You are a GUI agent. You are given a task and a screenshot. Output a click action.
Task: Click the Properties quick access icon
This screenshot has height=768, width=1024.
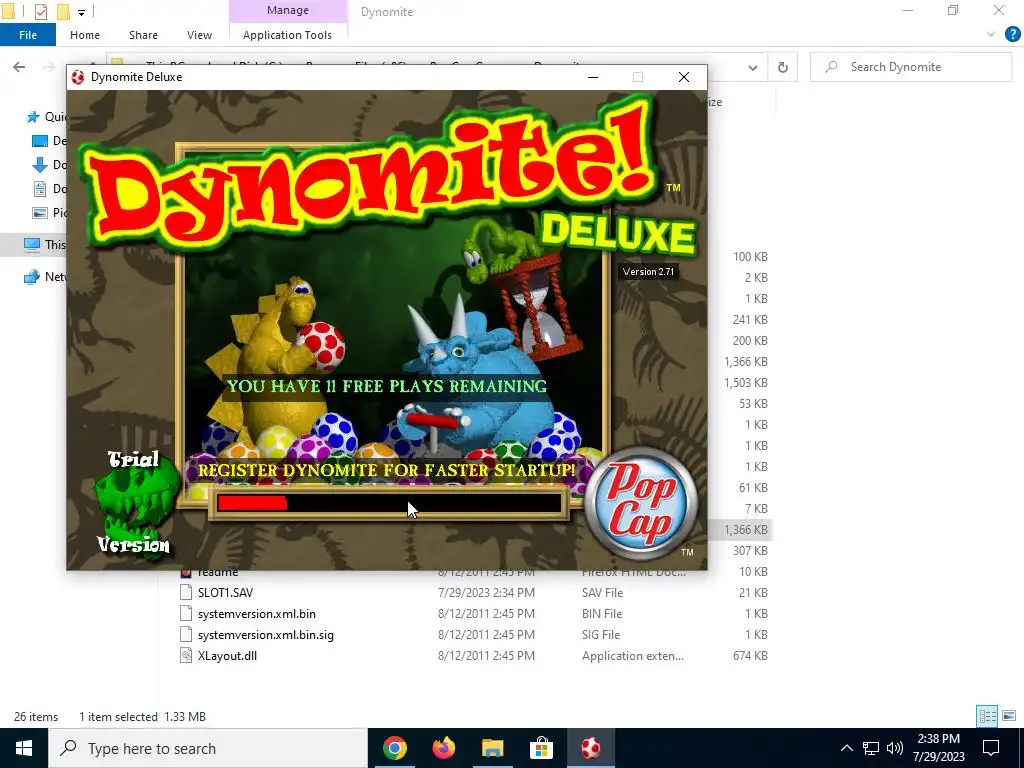pyautogui.click(x=40, y=11)
